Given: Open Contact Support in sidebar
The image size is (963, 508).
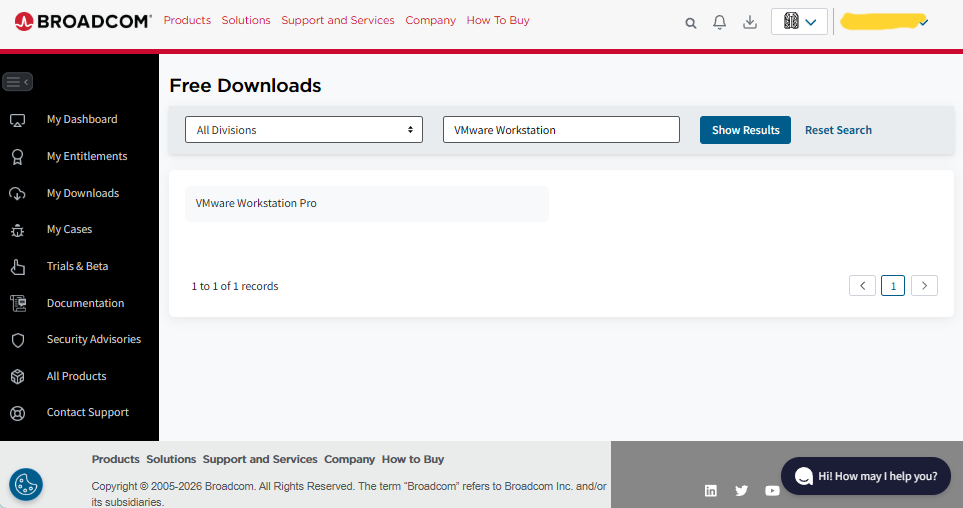Looking at the screenshot, I should click(88, 412).
